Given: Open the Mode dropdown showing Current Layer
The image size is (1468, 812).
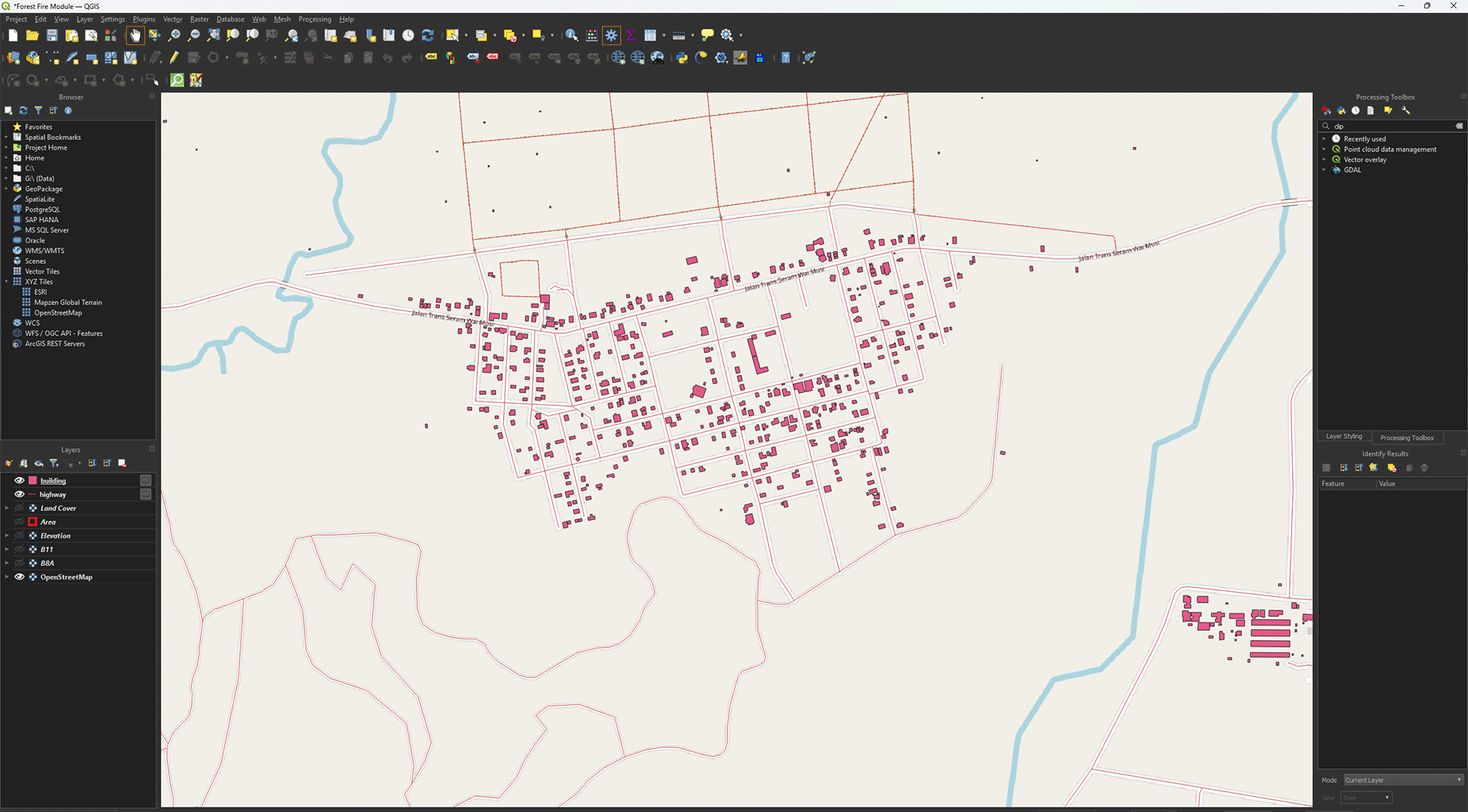Looking at the screenshot, I should pyautogui.click(x=1403, y=780).
